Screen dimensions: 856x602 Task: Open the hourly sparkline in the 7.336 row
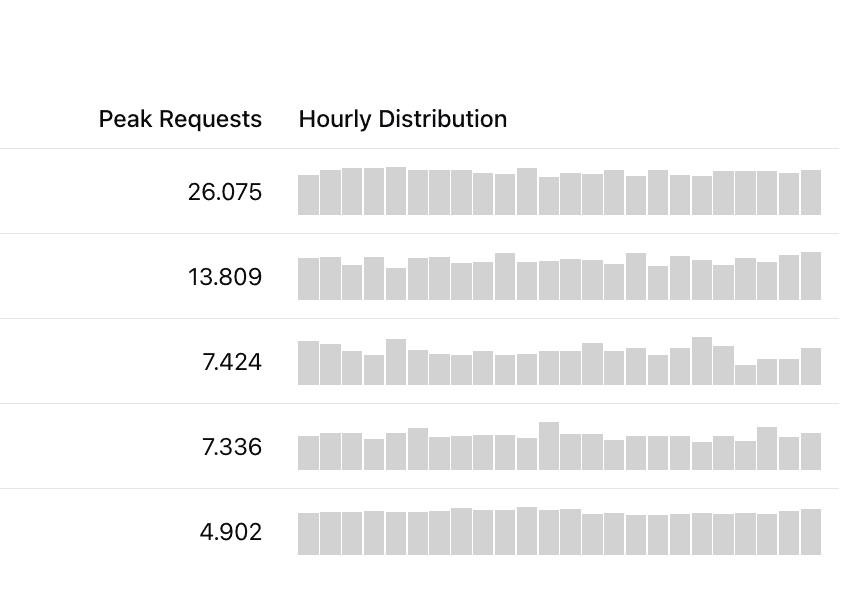coord(560,446)
